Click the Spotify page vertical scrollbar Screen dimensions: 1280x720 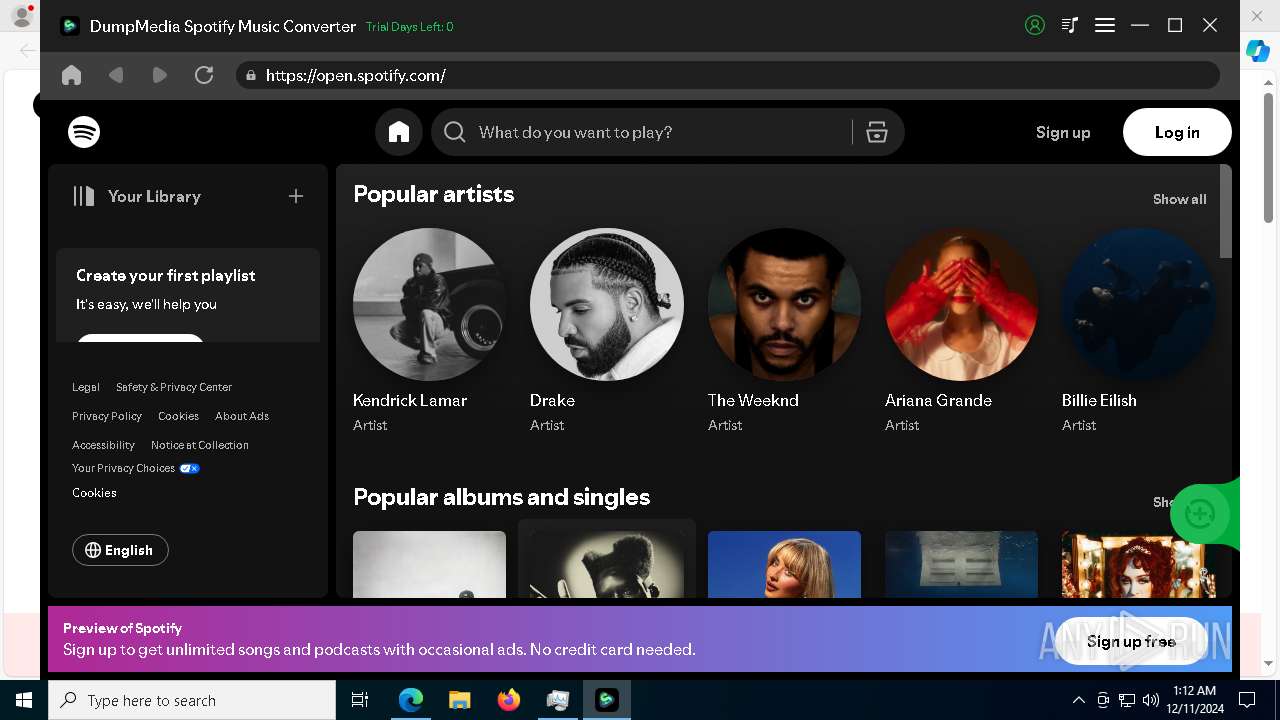pyautogui.click(x=1226, y=212)
